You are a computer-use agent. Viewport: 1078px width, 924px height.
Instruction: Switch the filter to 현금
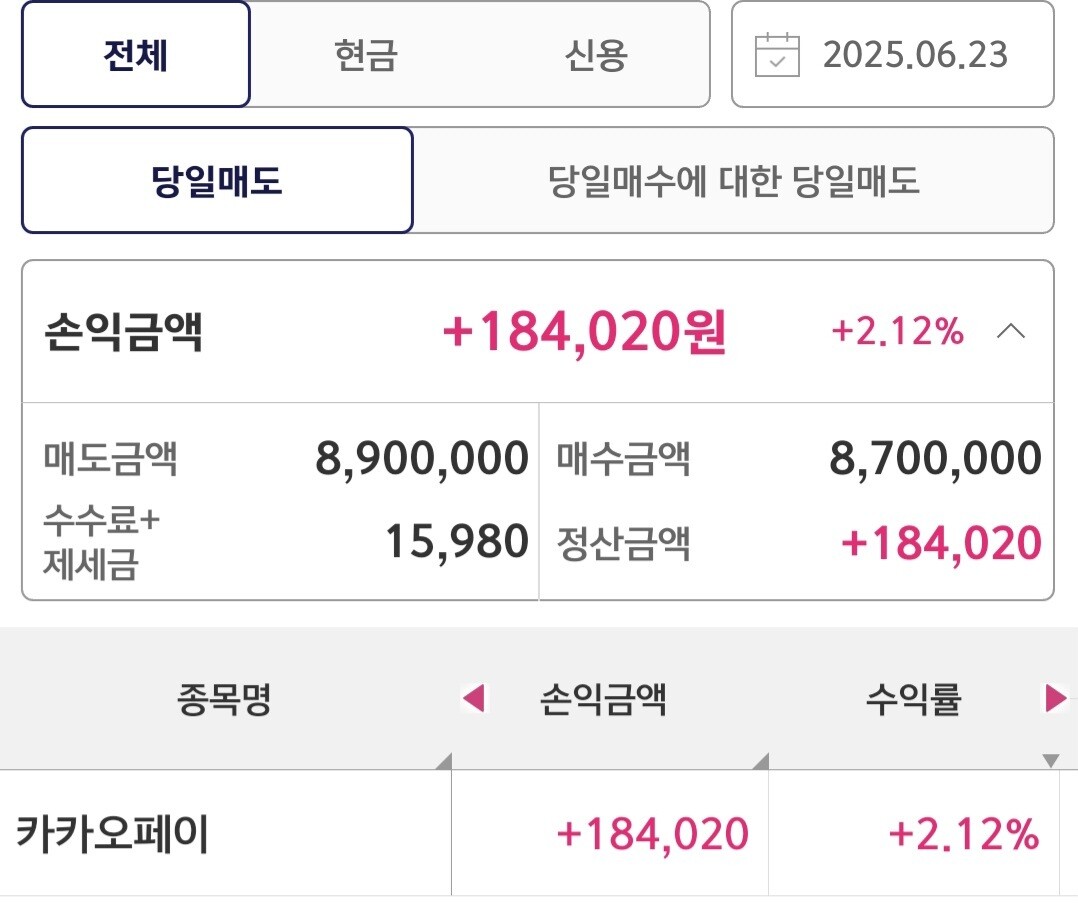click(365, 55)
